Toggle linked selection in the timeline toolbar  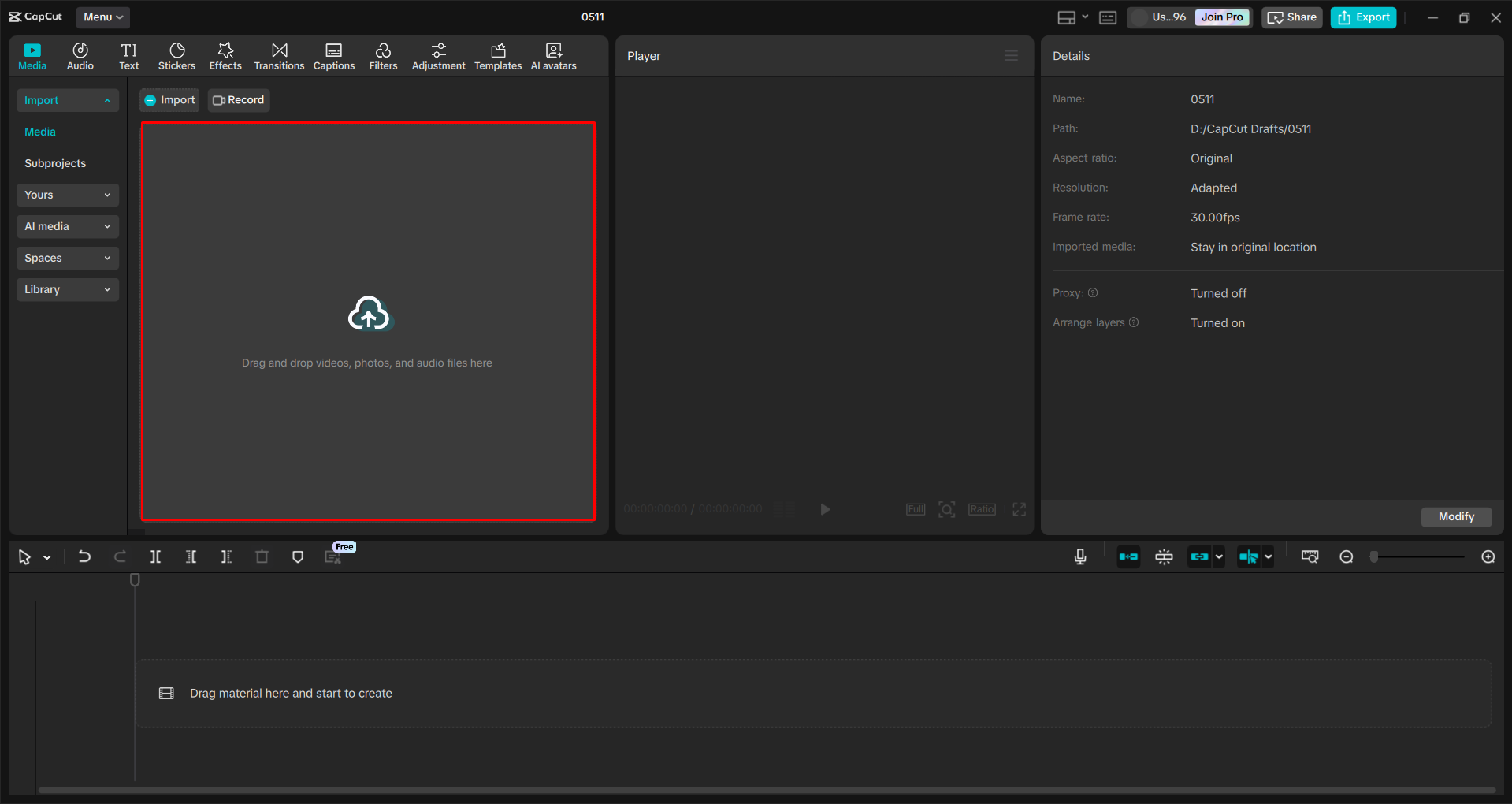click(x=1199, y=556)
